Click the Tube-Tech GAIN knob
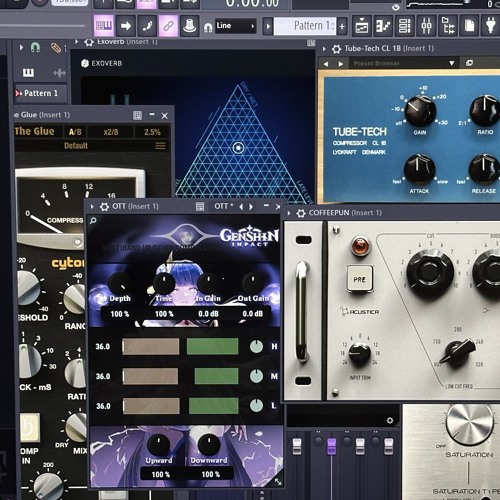The image size is (500, 500). click(x=420, y=111)
